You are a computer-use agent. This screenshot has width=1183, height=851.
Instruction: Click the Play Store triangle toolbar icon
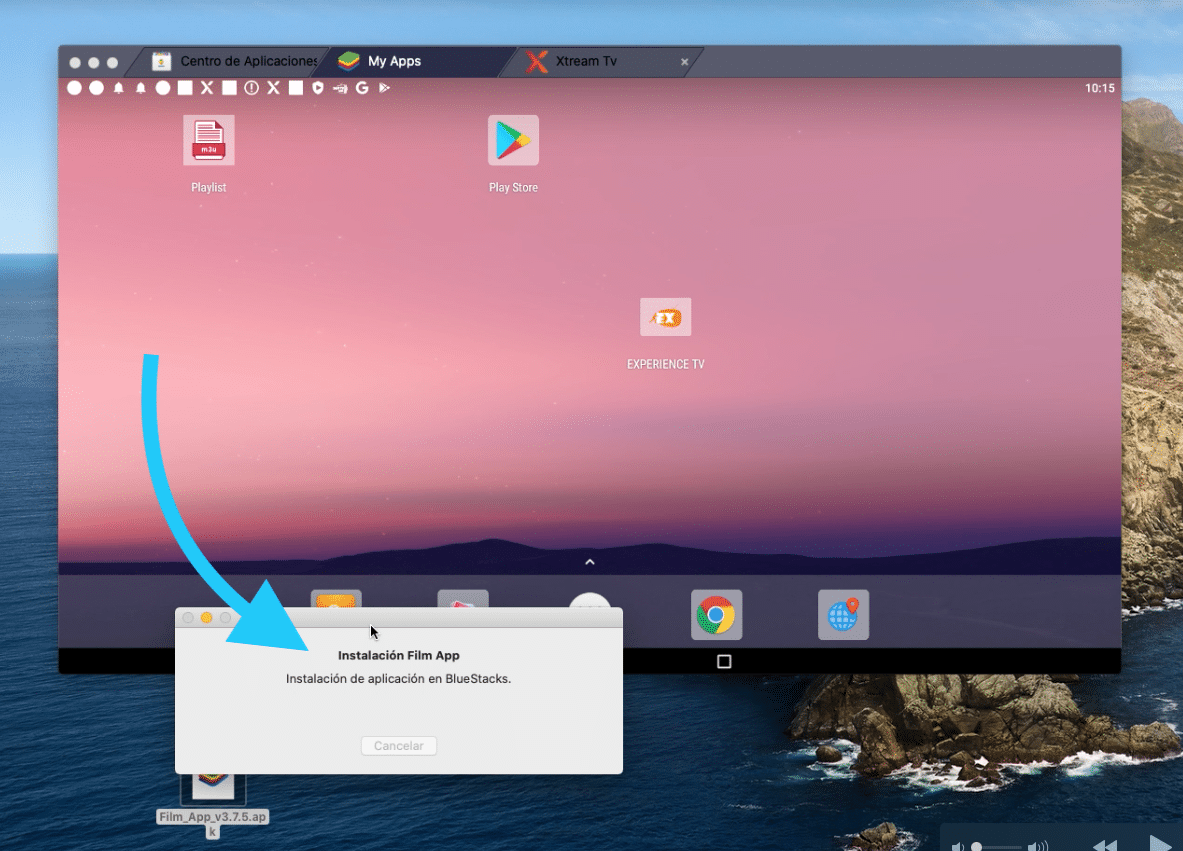(384, 88)
